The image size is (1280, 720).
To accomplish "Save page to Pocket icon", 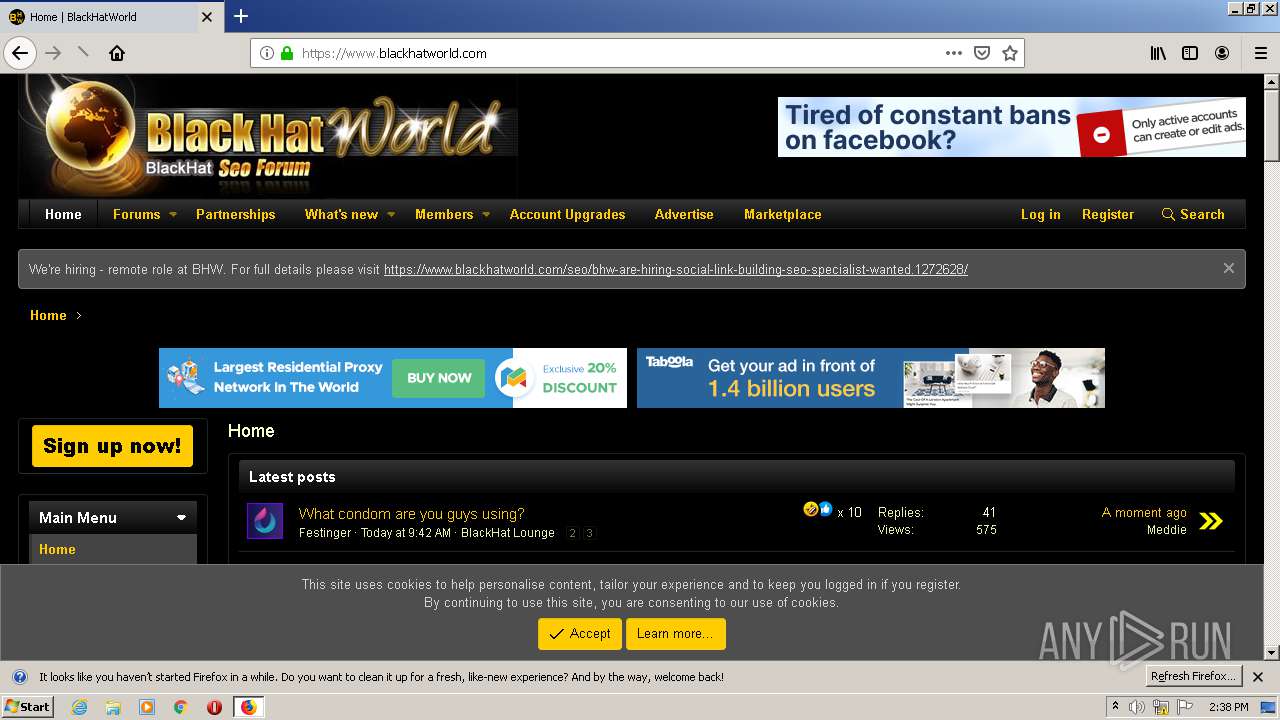I will (x=982, y=53).
